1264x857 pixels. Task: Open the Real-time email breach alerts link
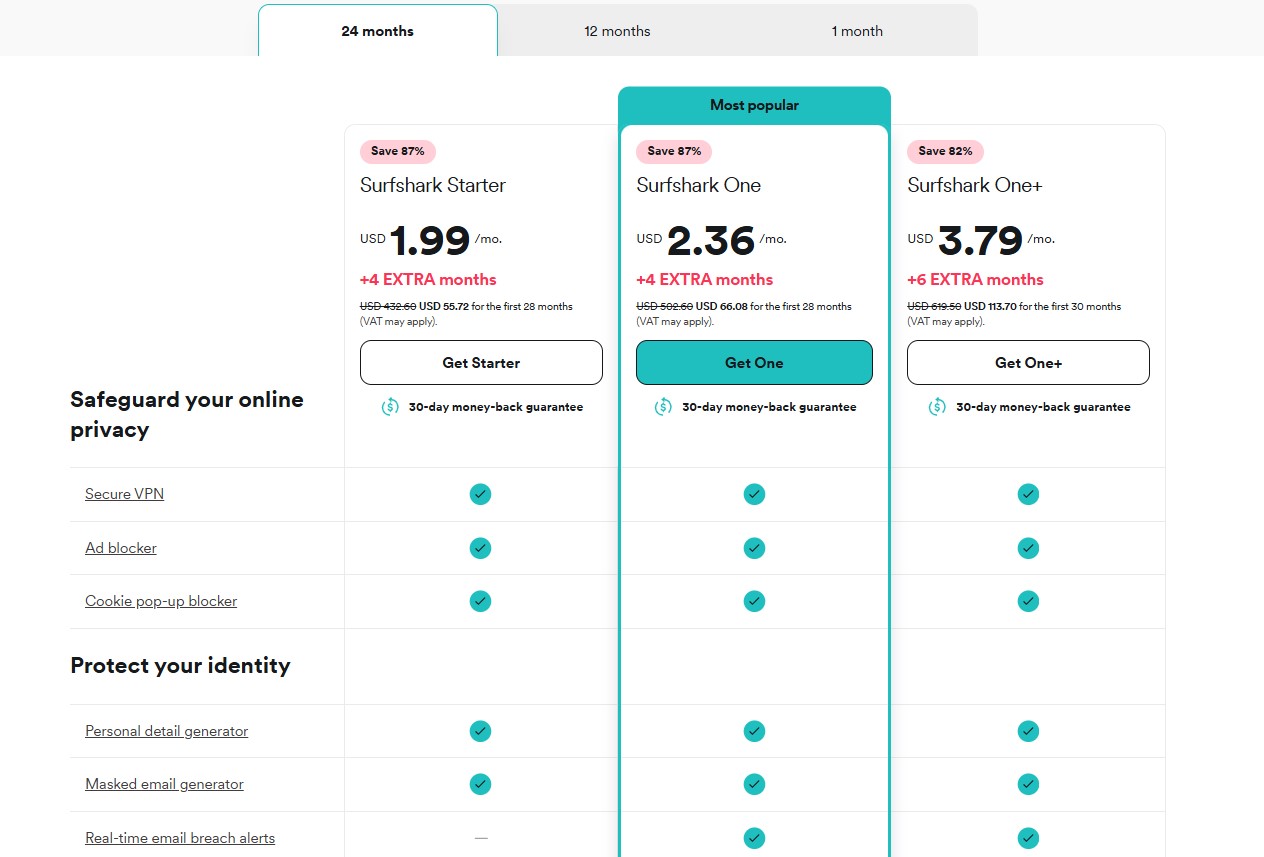(180, 838)
